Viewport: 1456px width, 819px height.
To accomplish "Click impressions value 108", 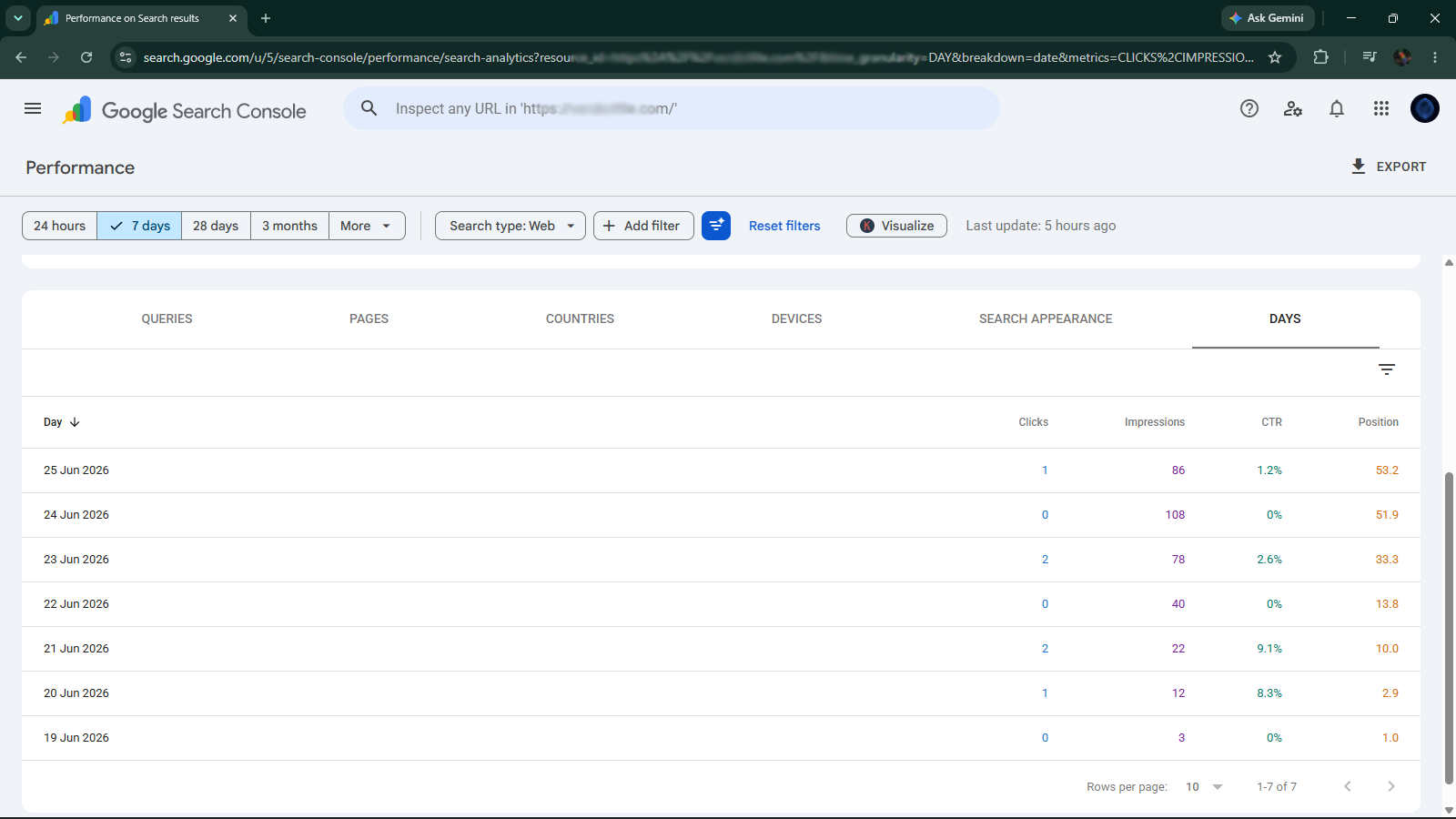I will coord(1175,515).
